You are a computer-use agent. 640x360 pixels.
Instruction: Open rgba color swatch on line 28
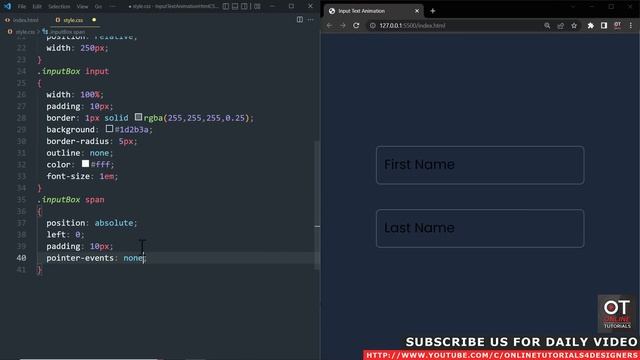138,117
